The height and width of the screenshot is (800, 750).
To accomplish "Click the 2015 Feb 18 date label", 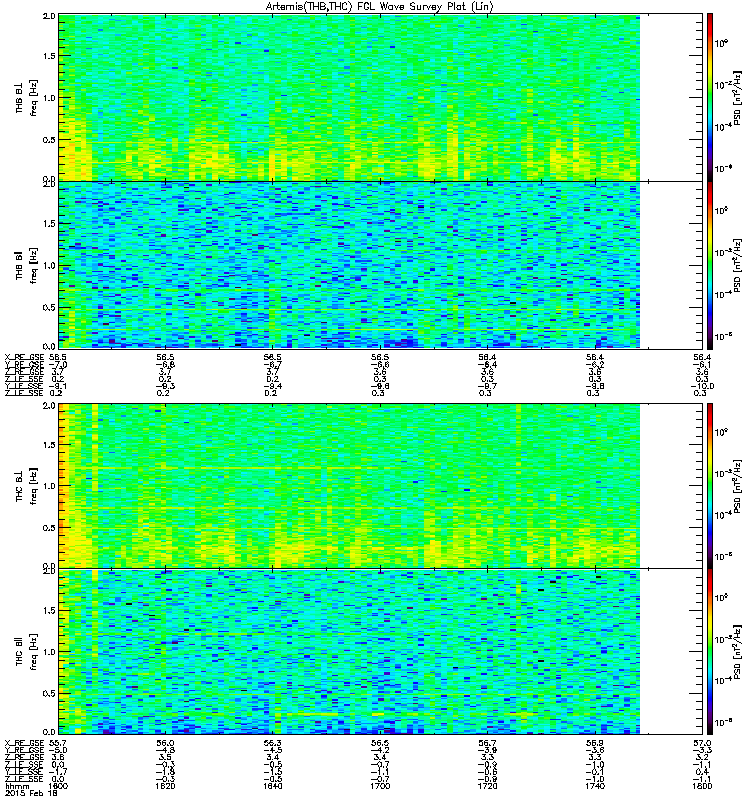I will click(x=32, y=793).
